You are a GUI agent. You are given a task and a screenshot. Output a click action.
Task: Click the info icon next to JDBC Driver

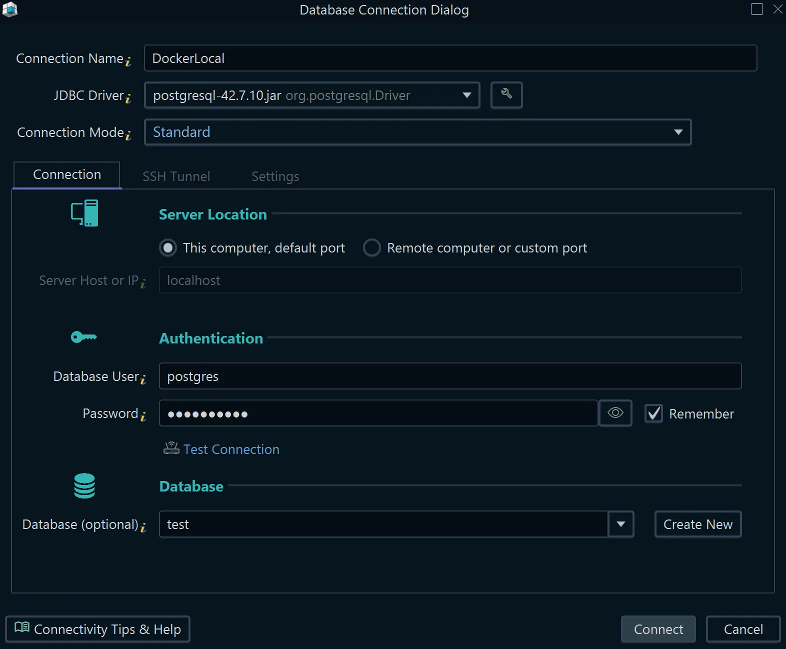click(128, 98)
